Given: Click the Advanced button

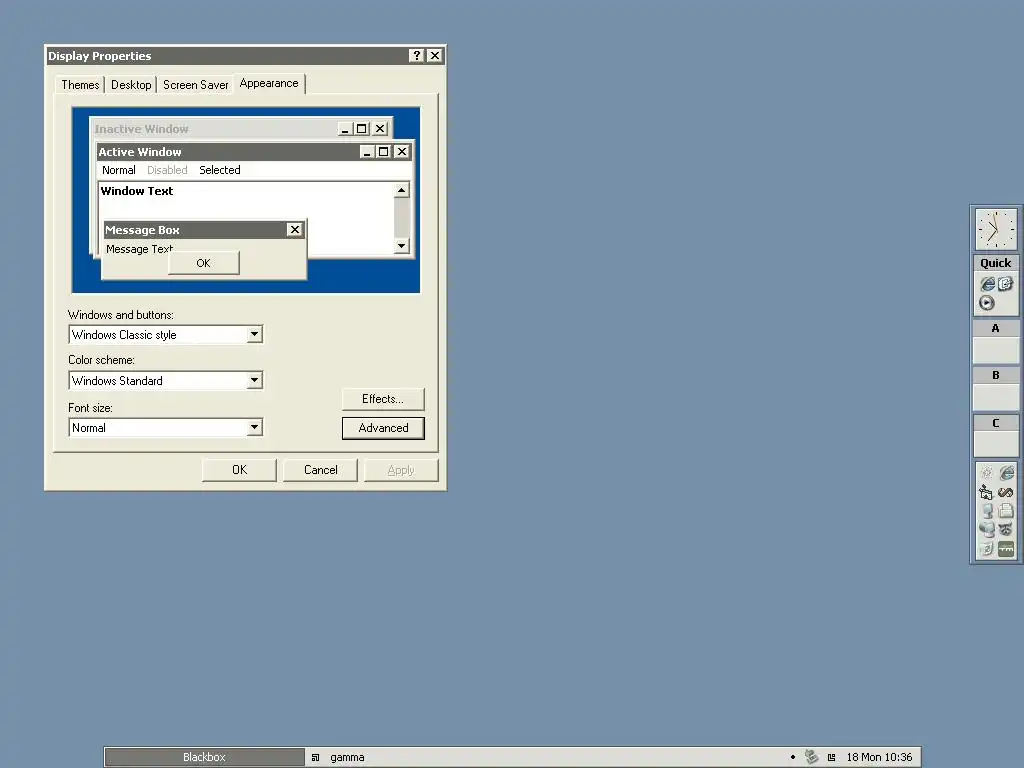Looking at the screenshot, I should point(383,428).
